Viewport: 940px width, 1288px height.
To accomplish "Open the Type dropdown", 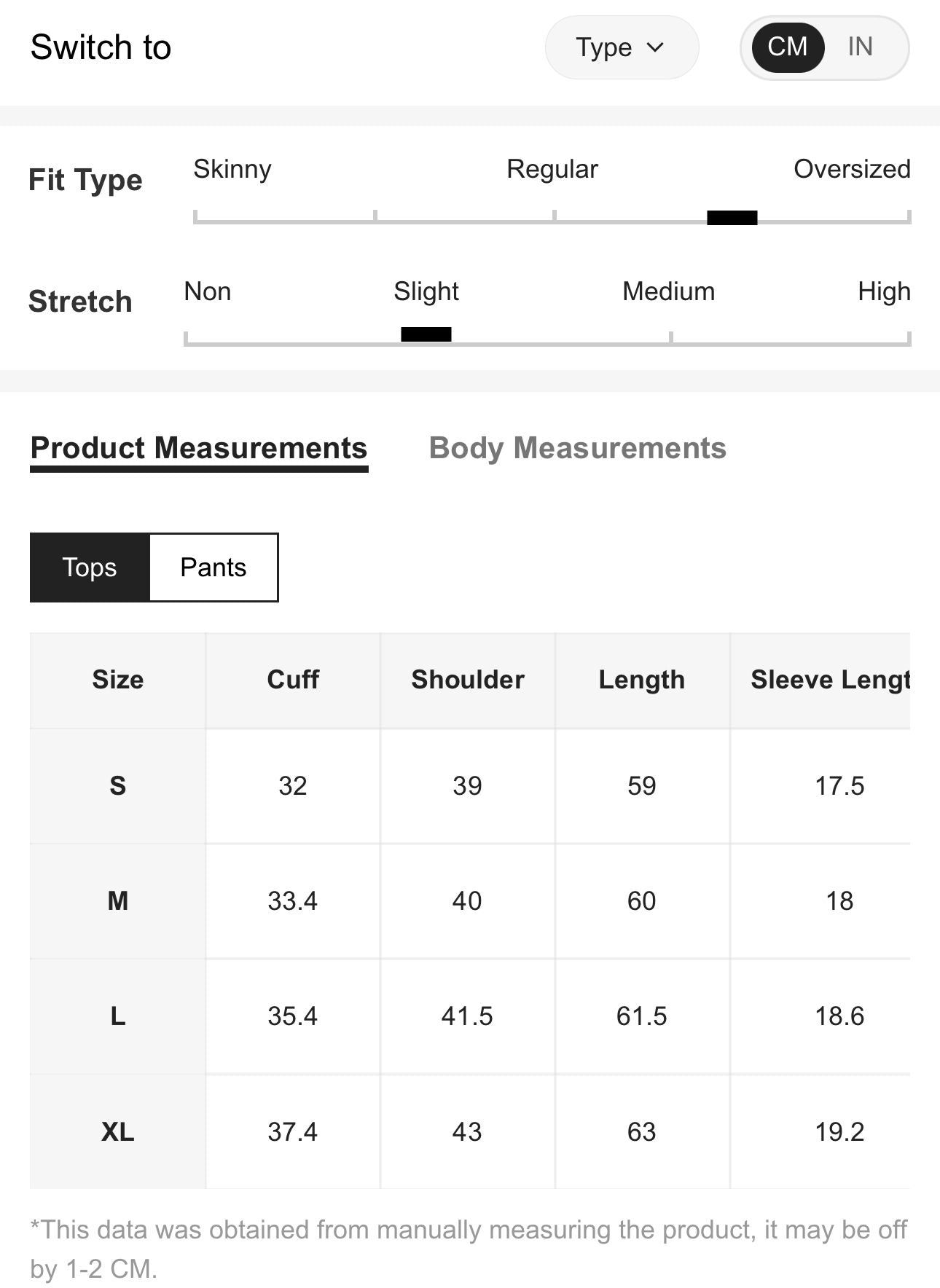I will [x=622, y=47].
